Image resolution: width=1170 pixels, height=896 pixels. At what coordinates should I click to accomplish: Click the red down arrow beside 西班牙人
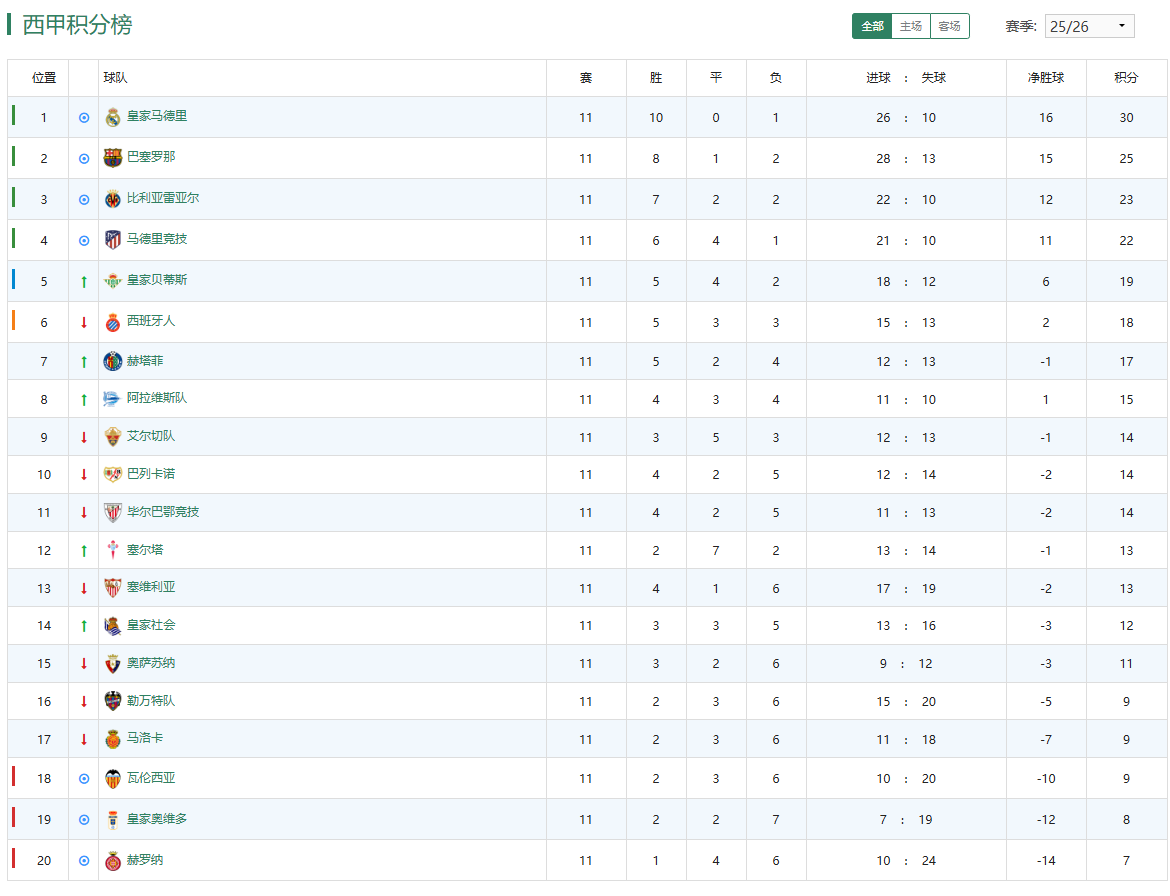point(84,322)
